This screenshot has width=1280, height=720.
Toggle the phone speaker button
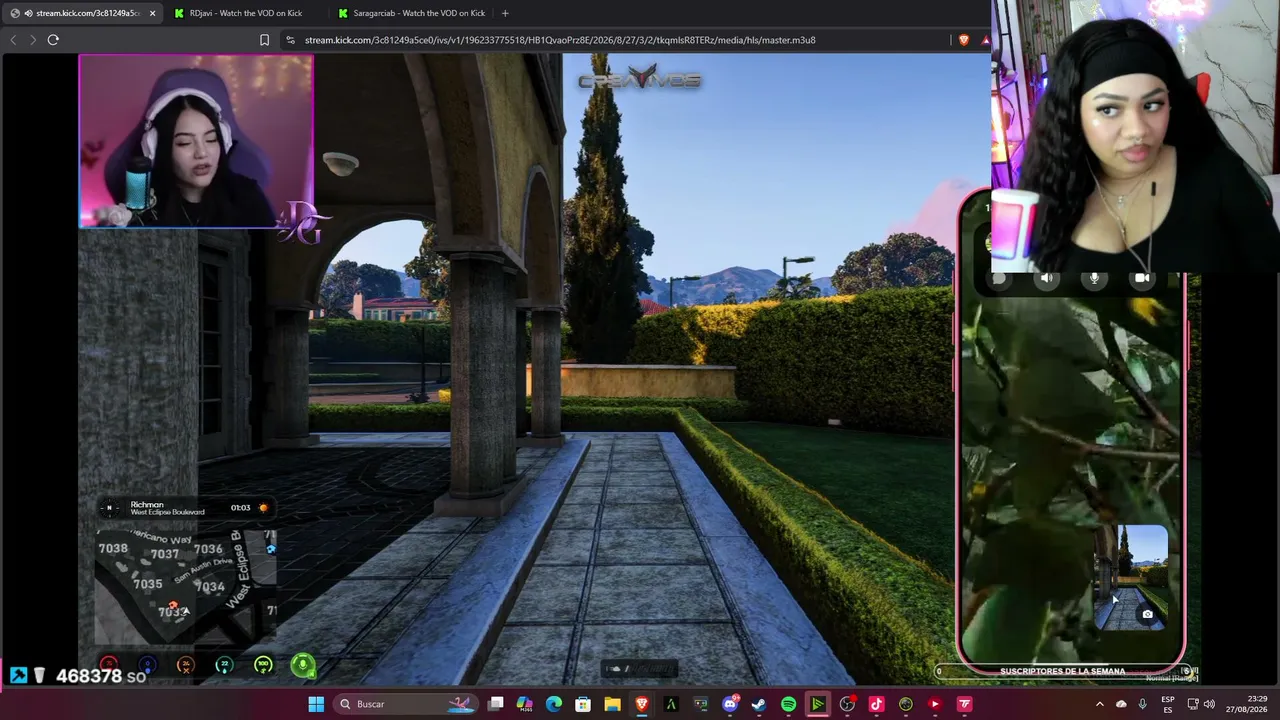(x=1046, y=279)
